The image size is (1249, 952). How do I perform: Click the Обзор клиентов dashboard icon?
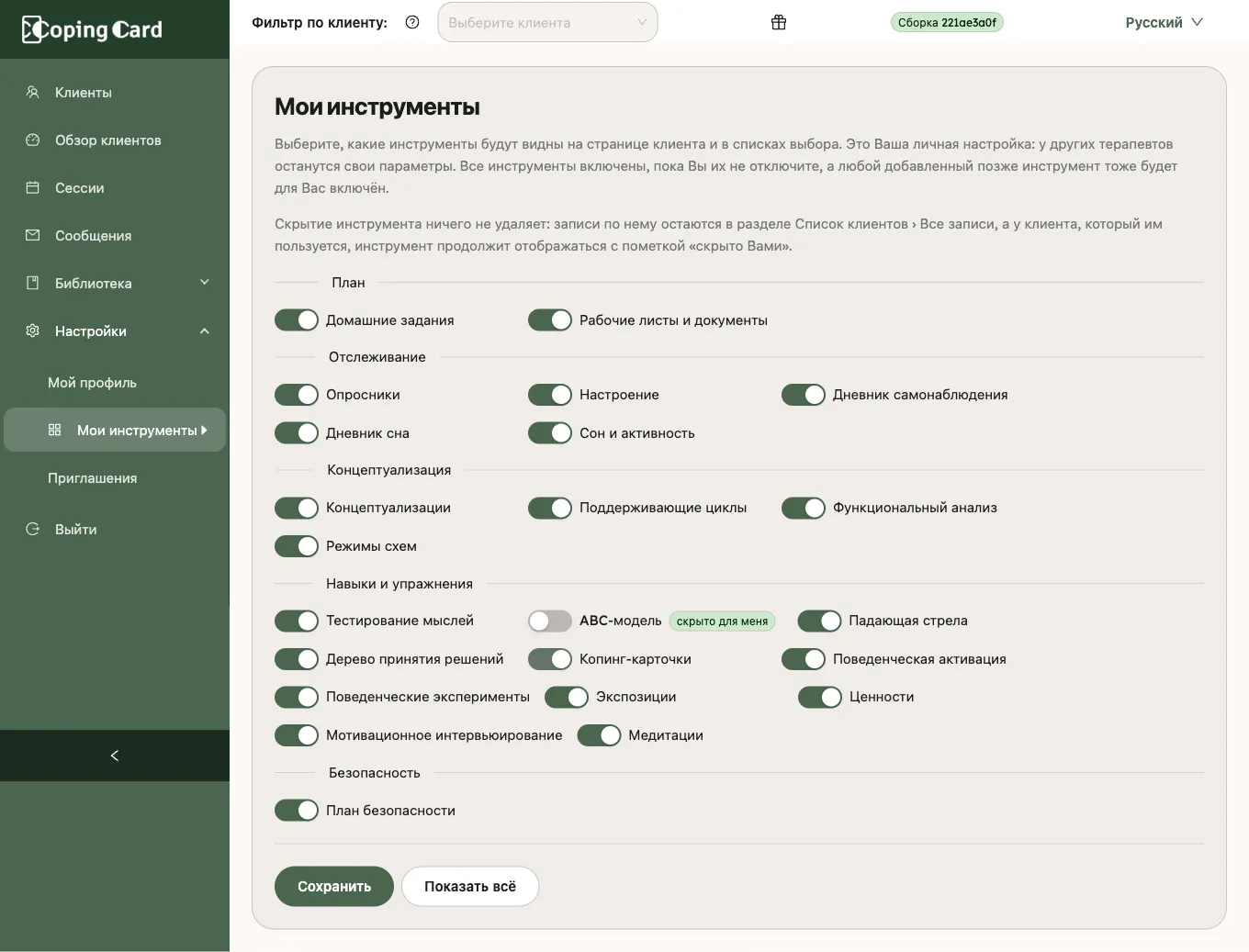click(x=33, y=140)
